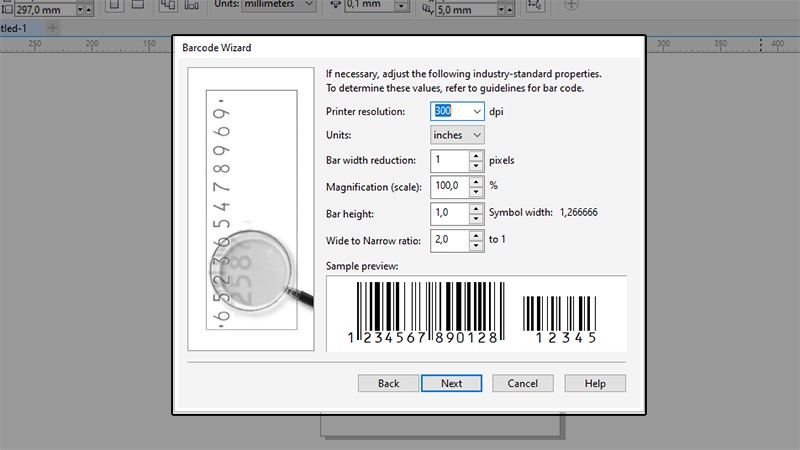Raise Magnification scale using up arrow
This screenshot has height=450, width=800.
(476, 182)
